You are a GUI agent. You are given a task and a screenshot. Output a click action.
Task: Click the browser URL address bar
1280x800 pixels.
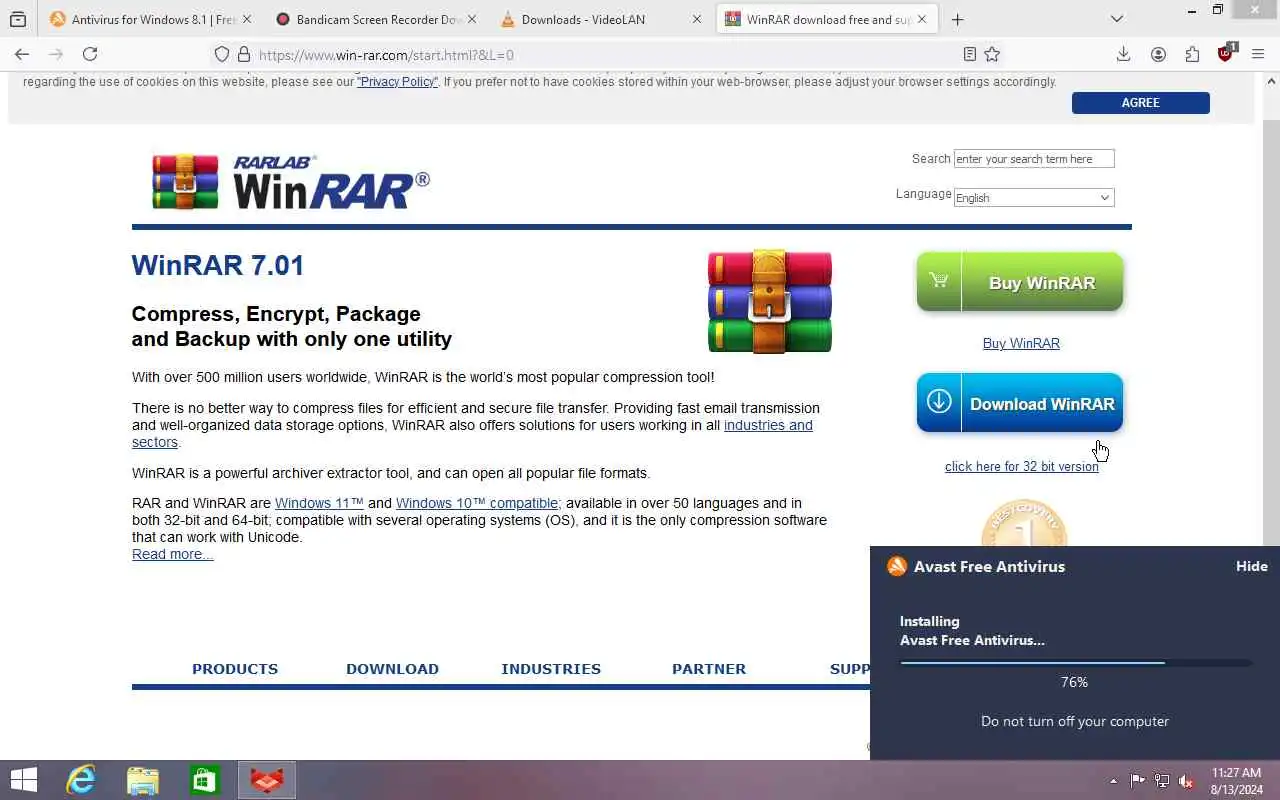(x=605, y=55)
